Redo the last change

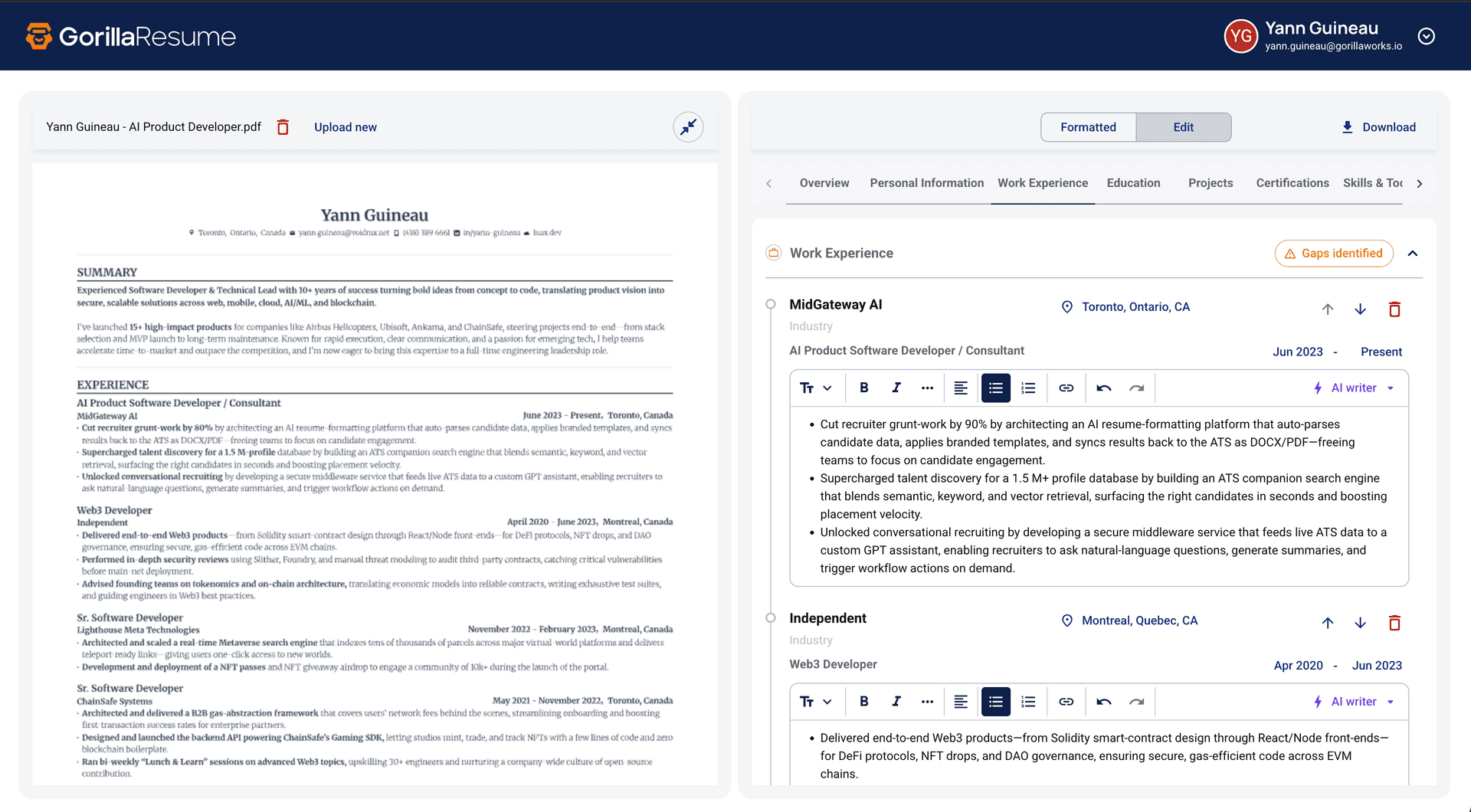pos(1137,388)
